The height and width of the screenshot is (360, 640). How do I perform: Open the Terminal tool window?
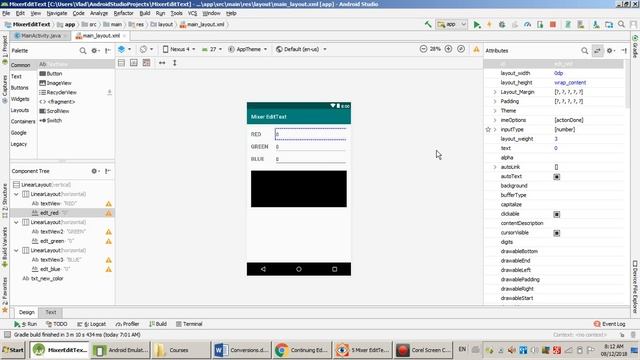pos(189,324)
